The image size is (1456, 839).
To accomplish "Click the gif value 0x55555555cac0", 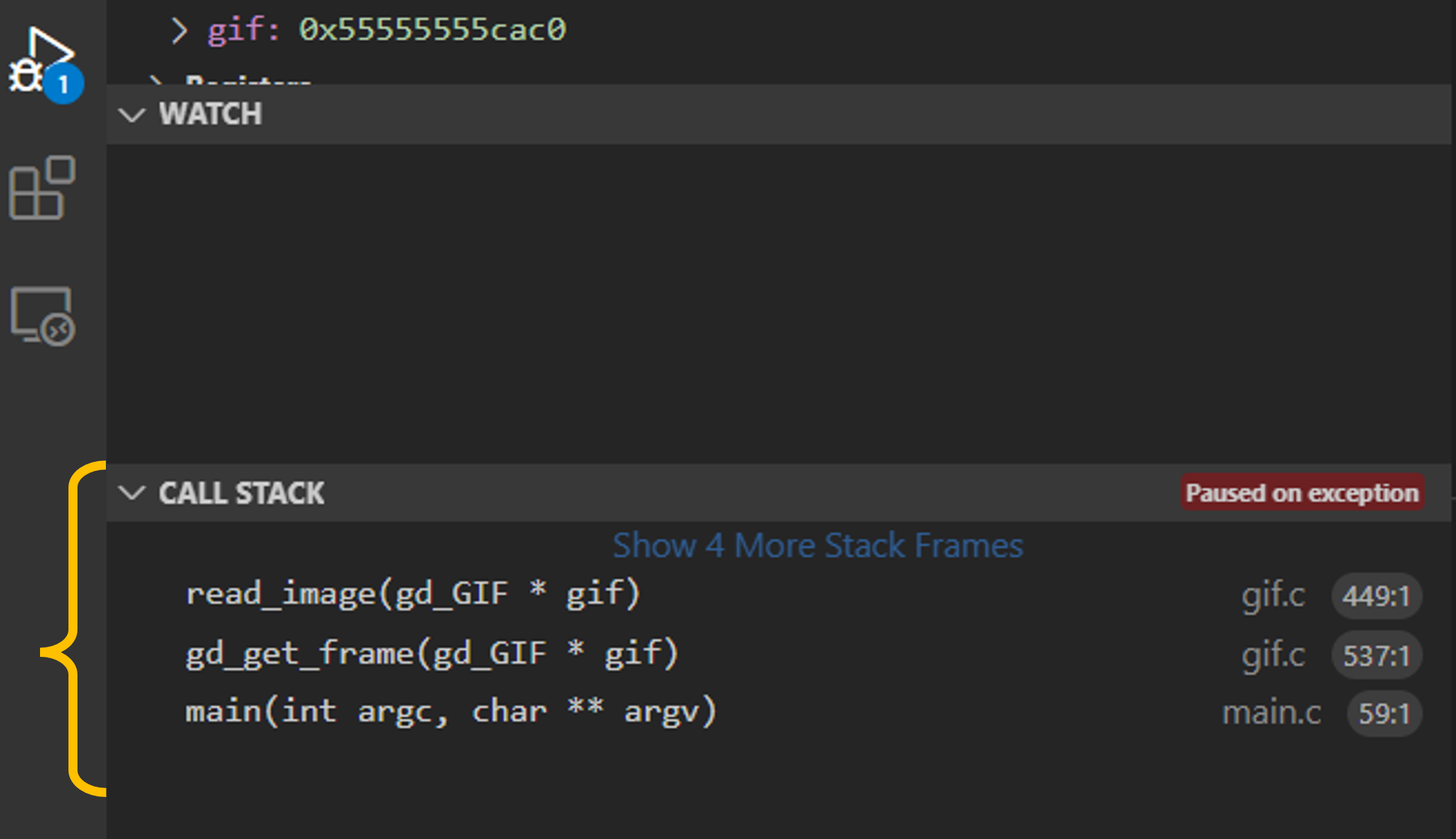I will click(x=432, y=30).
